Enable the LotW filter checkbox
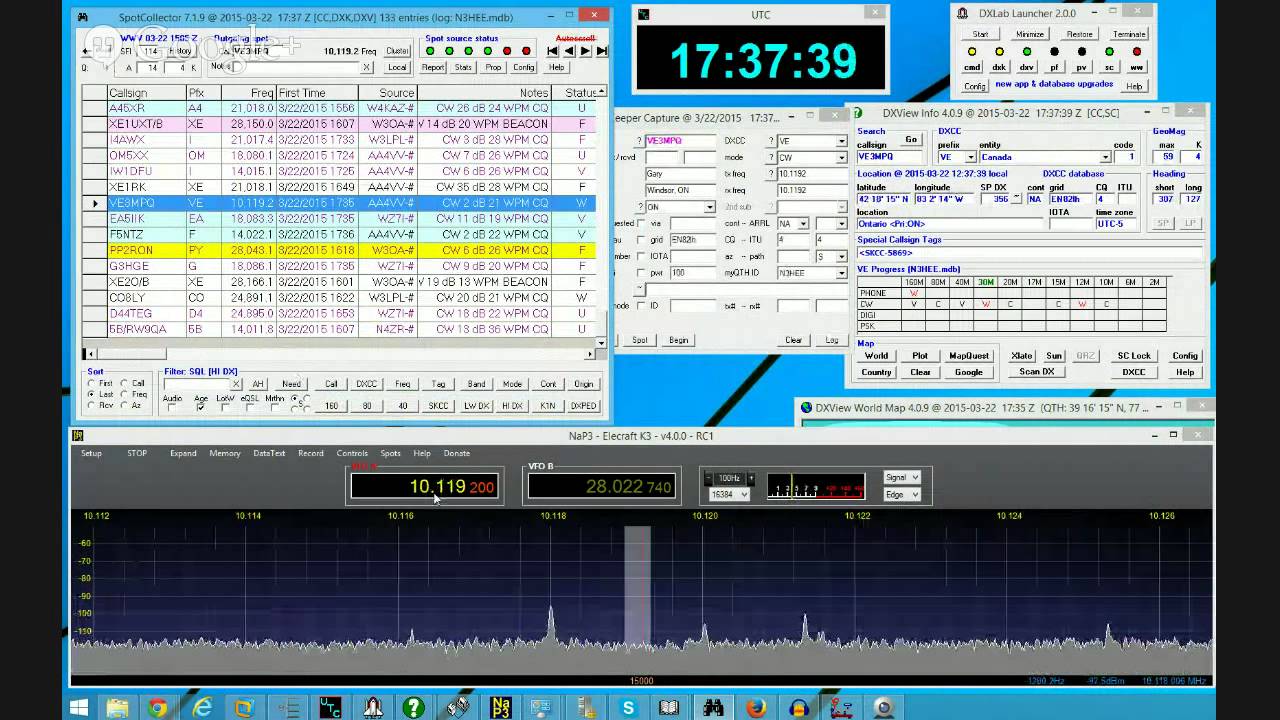This screenshot has width=1280, height=720. [x=225, y=408]
